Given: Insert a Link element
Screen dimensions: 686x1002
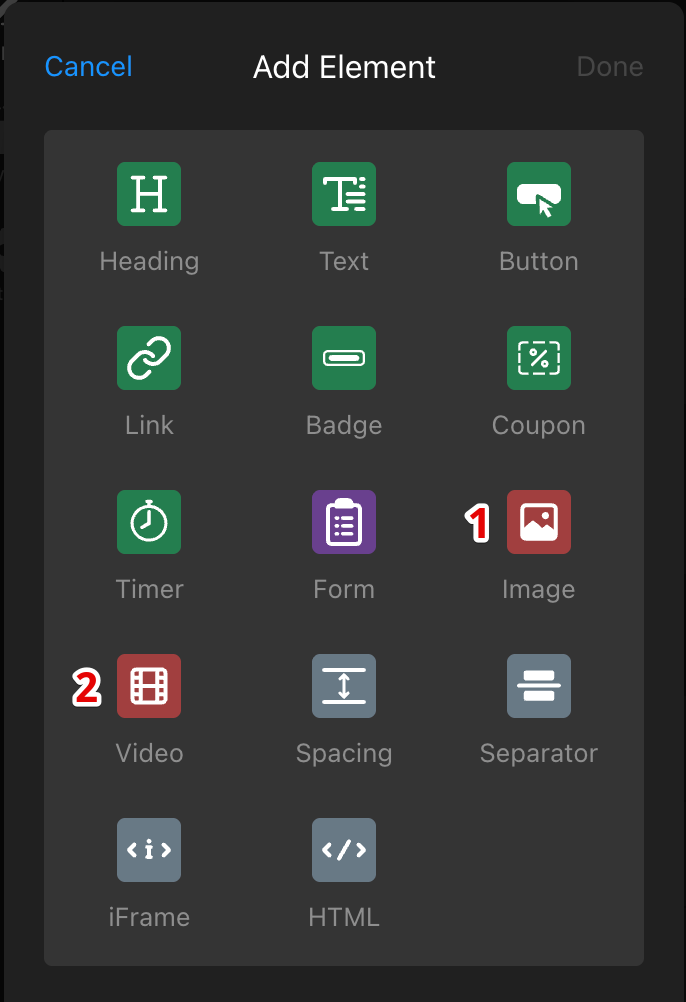Looking at the screenshot, I should pyautogui.click(x=149, y=358).
